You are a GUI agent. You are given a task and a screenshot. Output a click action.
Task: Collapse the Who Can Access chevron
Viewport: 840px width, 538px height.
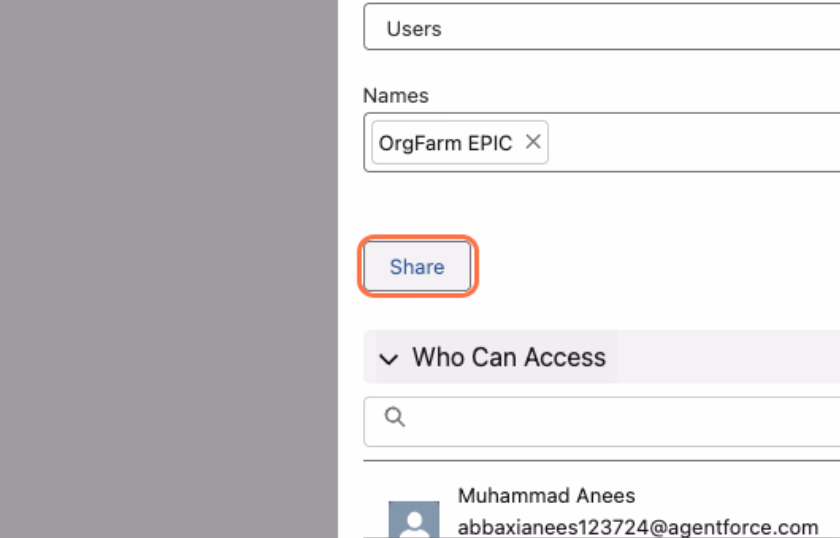click(389, 359)
